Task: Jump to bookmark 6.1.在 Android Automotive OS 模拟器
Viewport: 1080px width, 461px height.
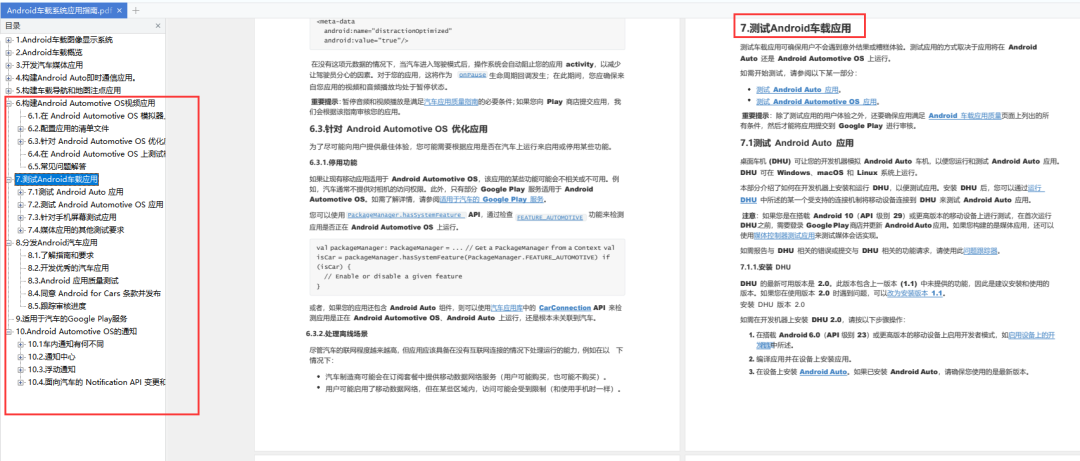Action: [96, 116]
